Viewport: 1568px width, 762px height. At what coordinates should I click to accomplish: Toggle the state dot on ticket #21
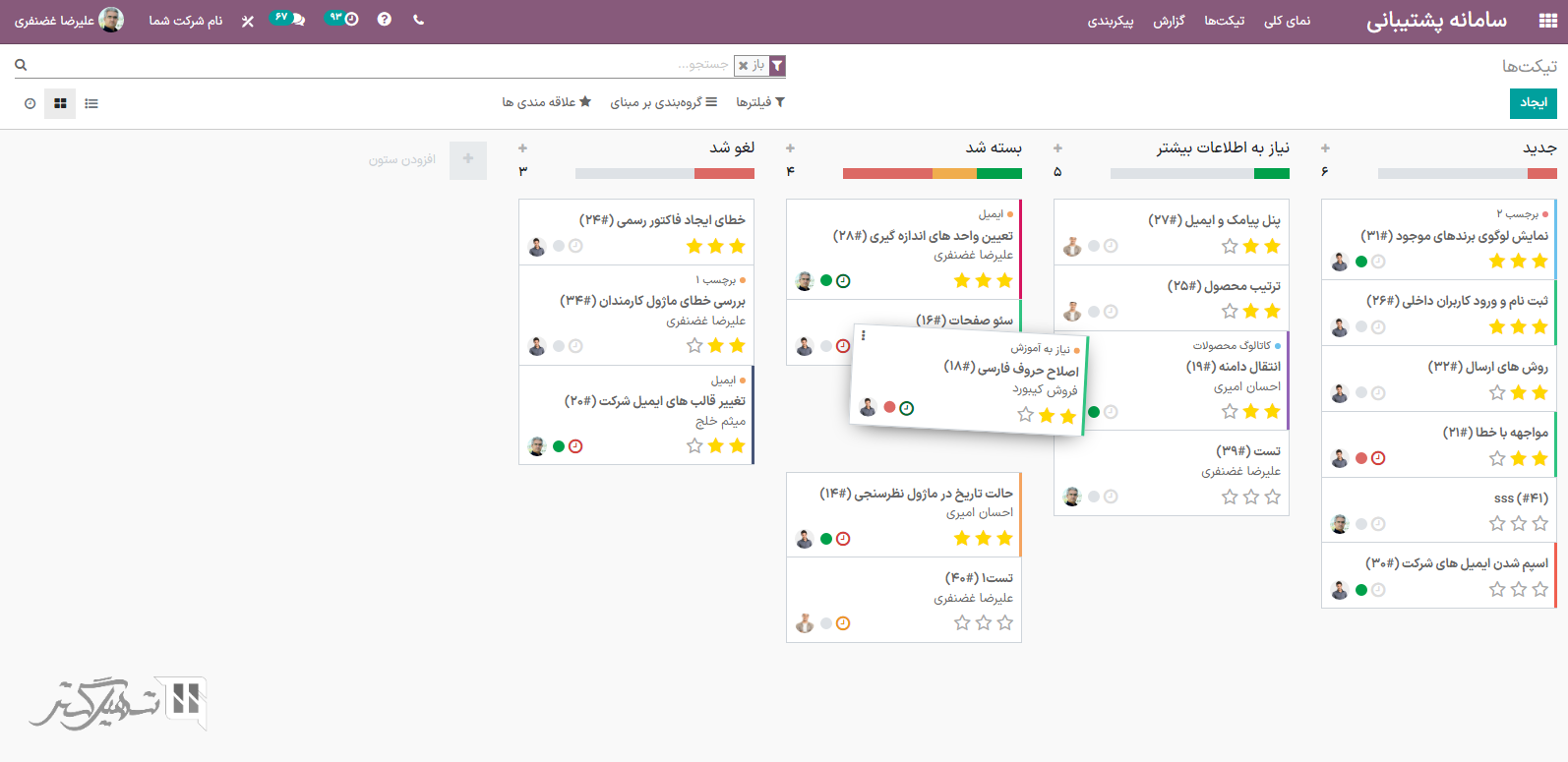(x=1361, y=458)
